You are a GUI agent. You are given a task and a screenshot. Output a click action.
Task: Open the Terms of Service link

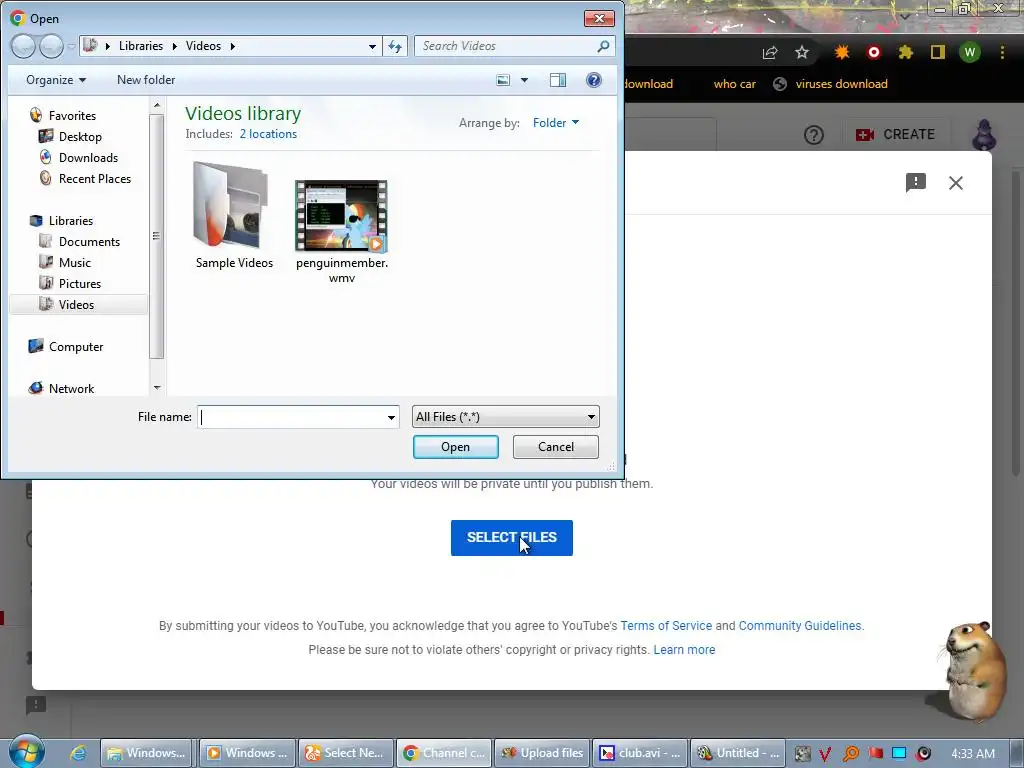666,626
